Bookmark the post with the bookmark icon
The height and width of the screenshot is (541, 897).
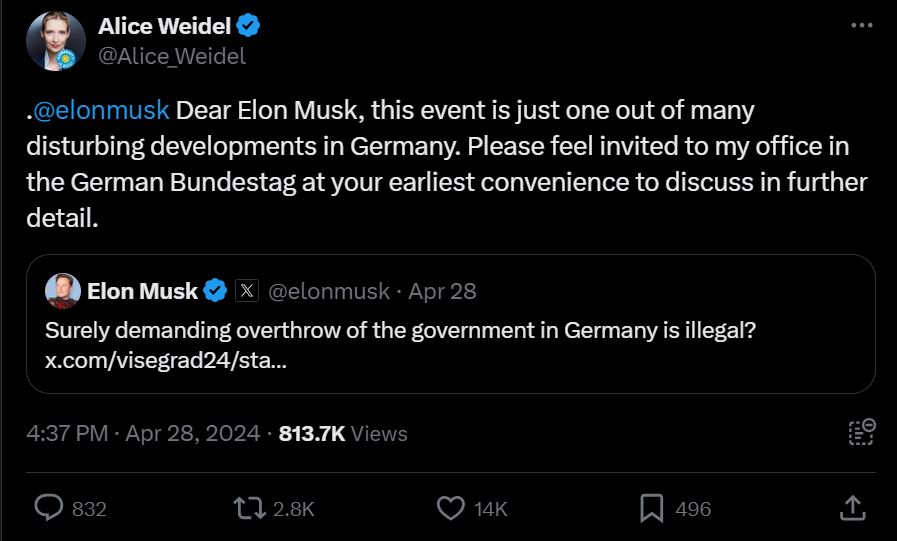click(652, 508)
